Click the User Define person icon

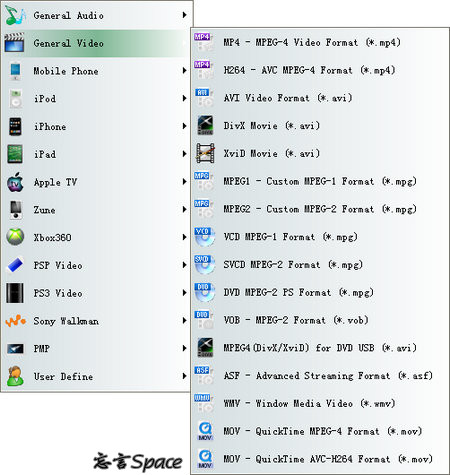pyautogui.click(x=15, y=376)
